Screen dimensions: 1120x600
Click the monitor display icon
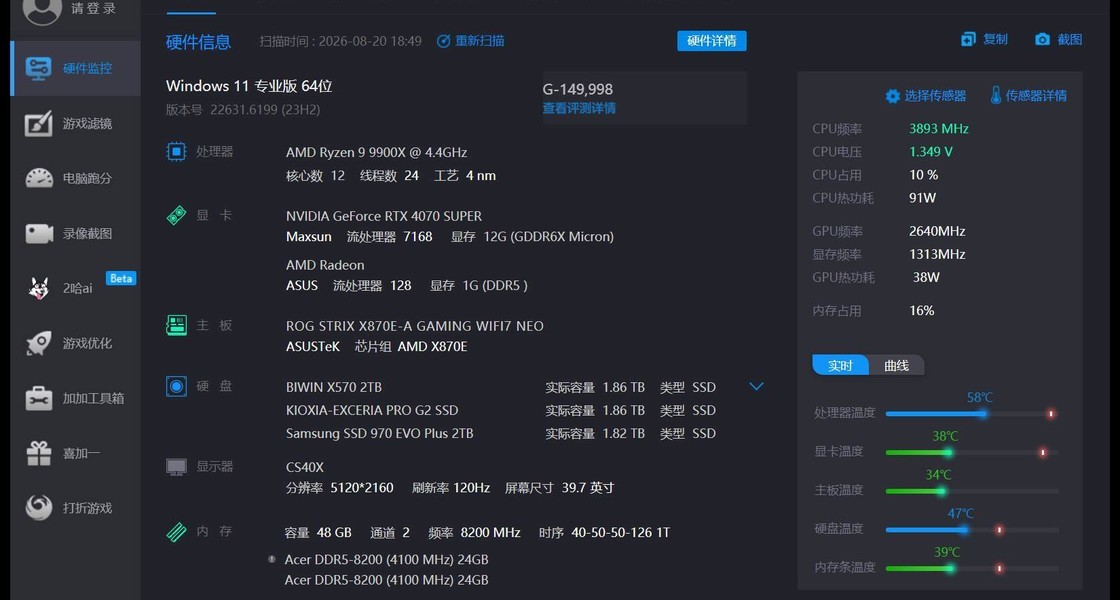tap(176, 467)
